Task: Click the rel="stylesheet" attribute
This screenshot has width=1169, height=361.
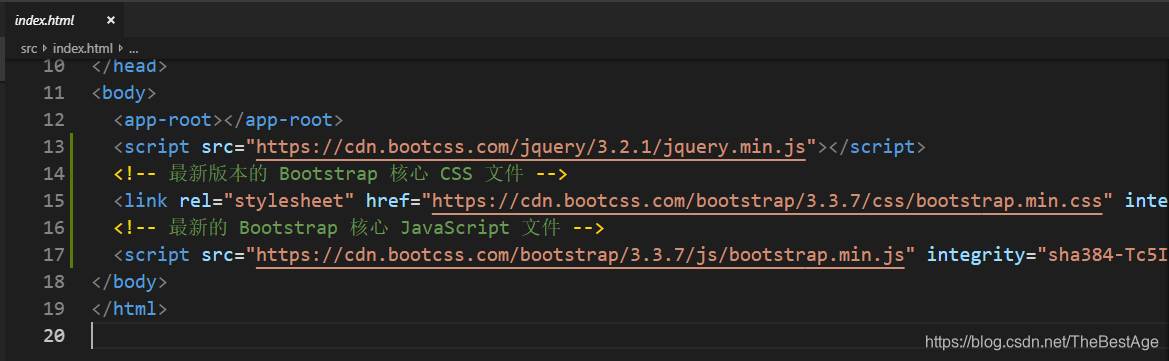Action: coord(266,201)
